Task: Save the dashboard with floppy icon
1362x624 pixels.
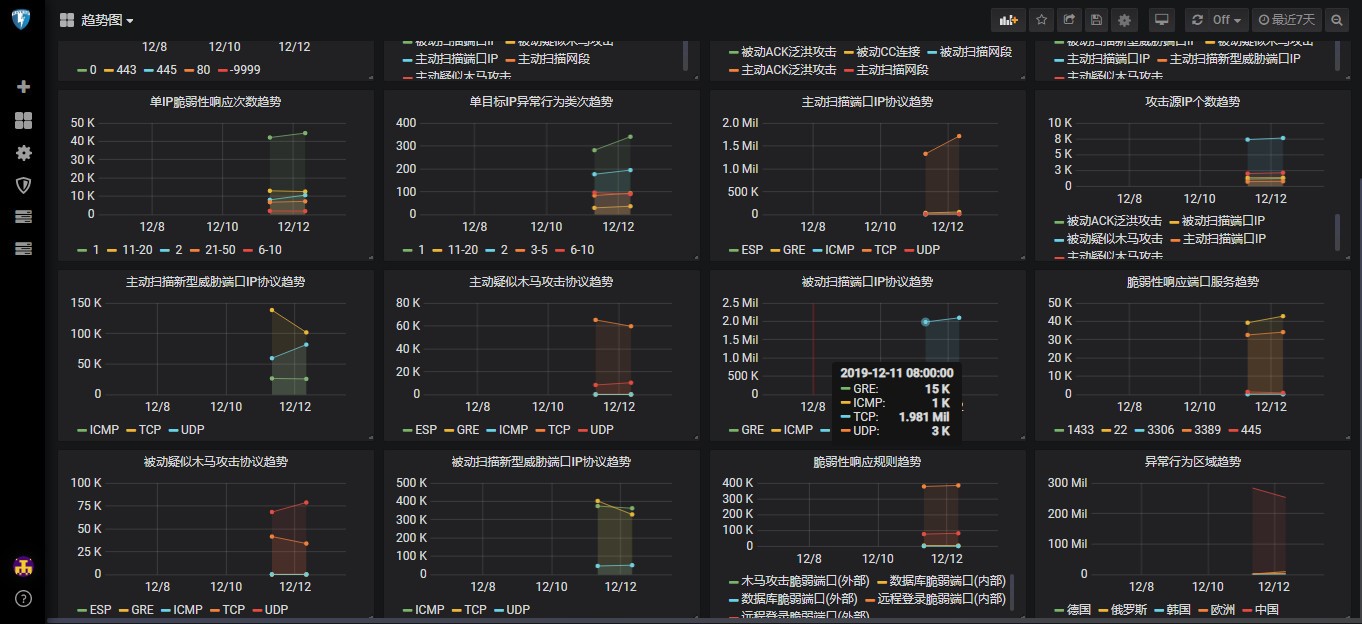Action: tap(1097, 20)
